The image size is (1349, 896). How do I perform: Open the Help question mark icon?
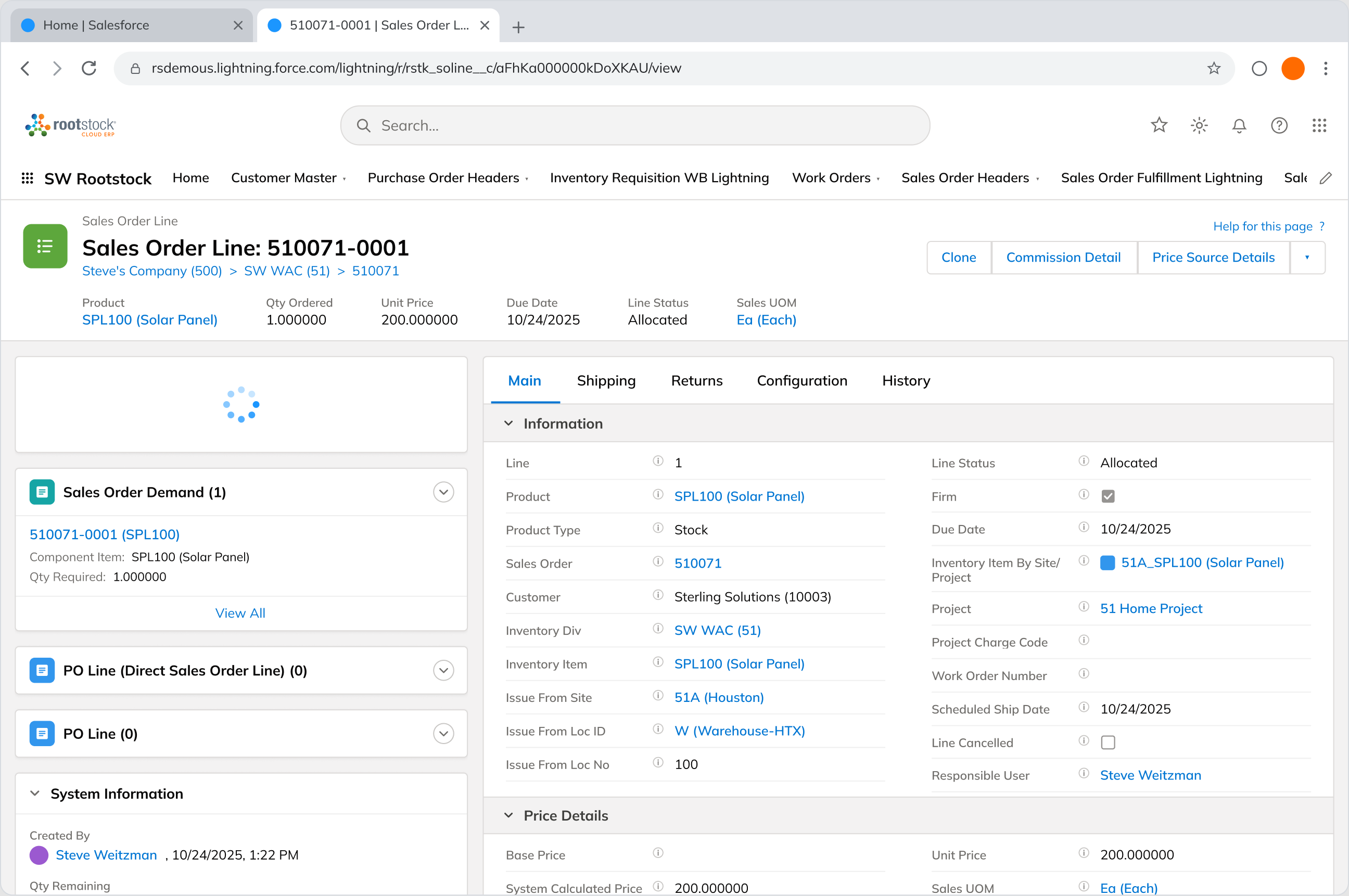click(1279, 125)
